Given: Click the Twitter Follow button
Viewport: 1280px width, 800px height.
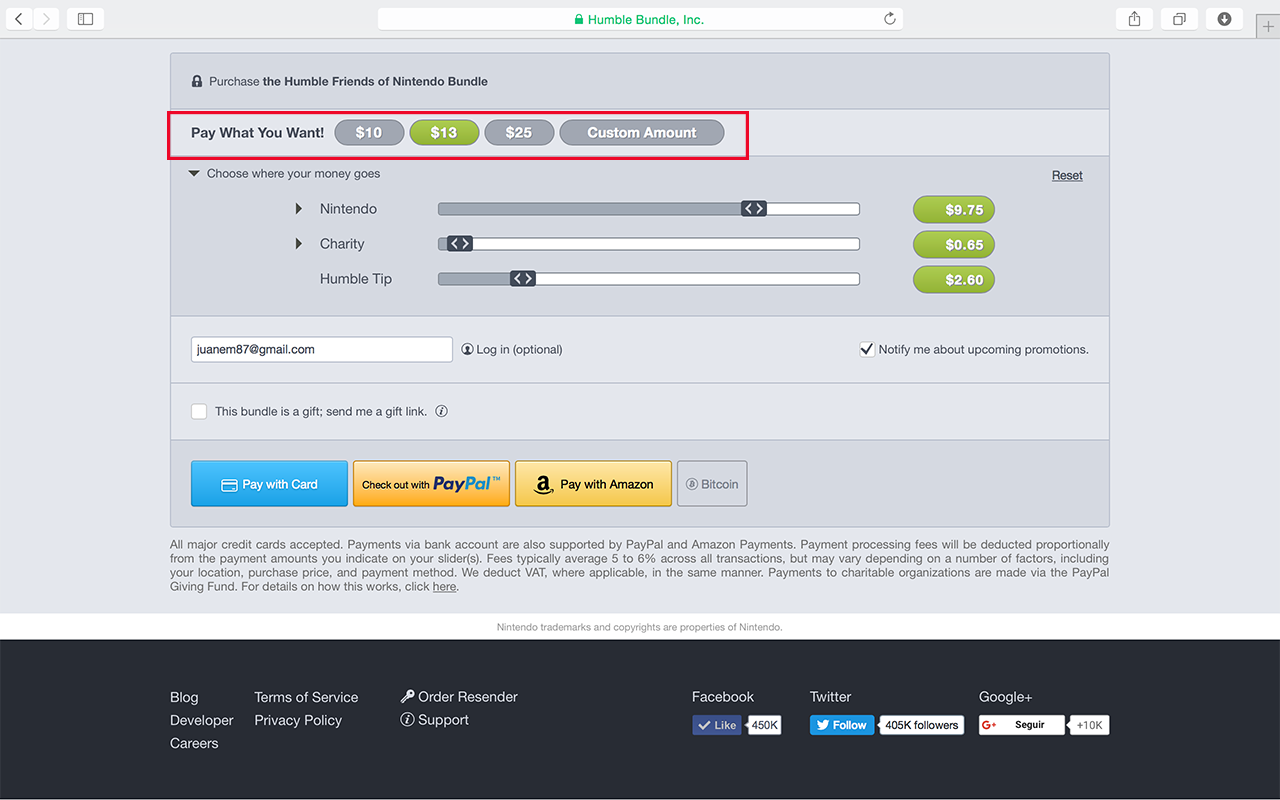Looking at the screenshot, I should 842,725.
